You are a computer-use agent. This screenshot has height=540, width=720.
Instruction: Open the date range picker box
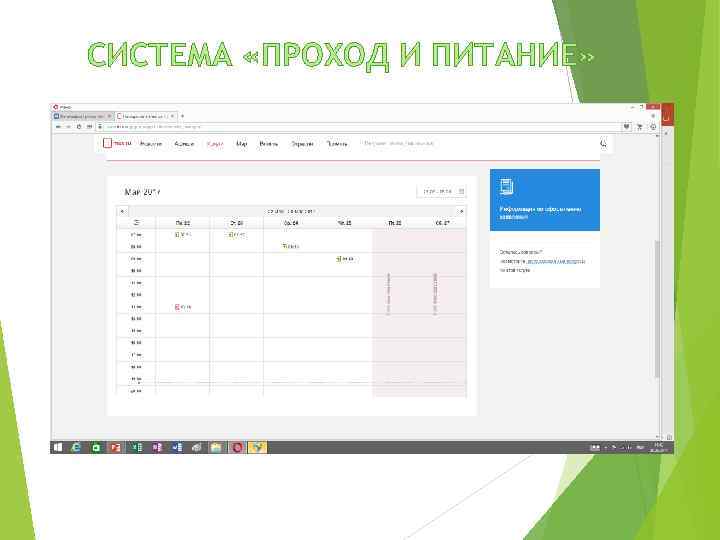442,191
